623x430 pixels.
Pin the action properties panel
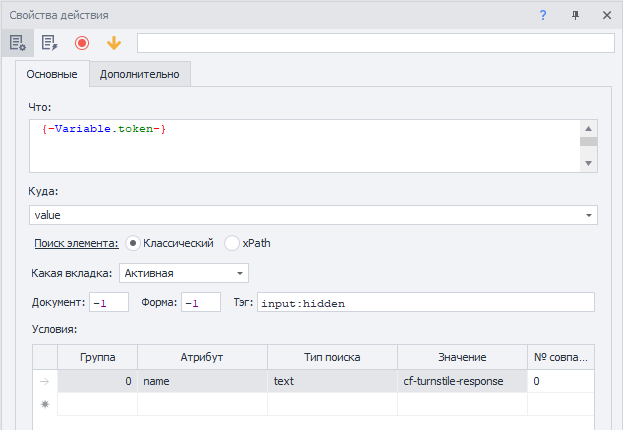(x=575, y=15)
